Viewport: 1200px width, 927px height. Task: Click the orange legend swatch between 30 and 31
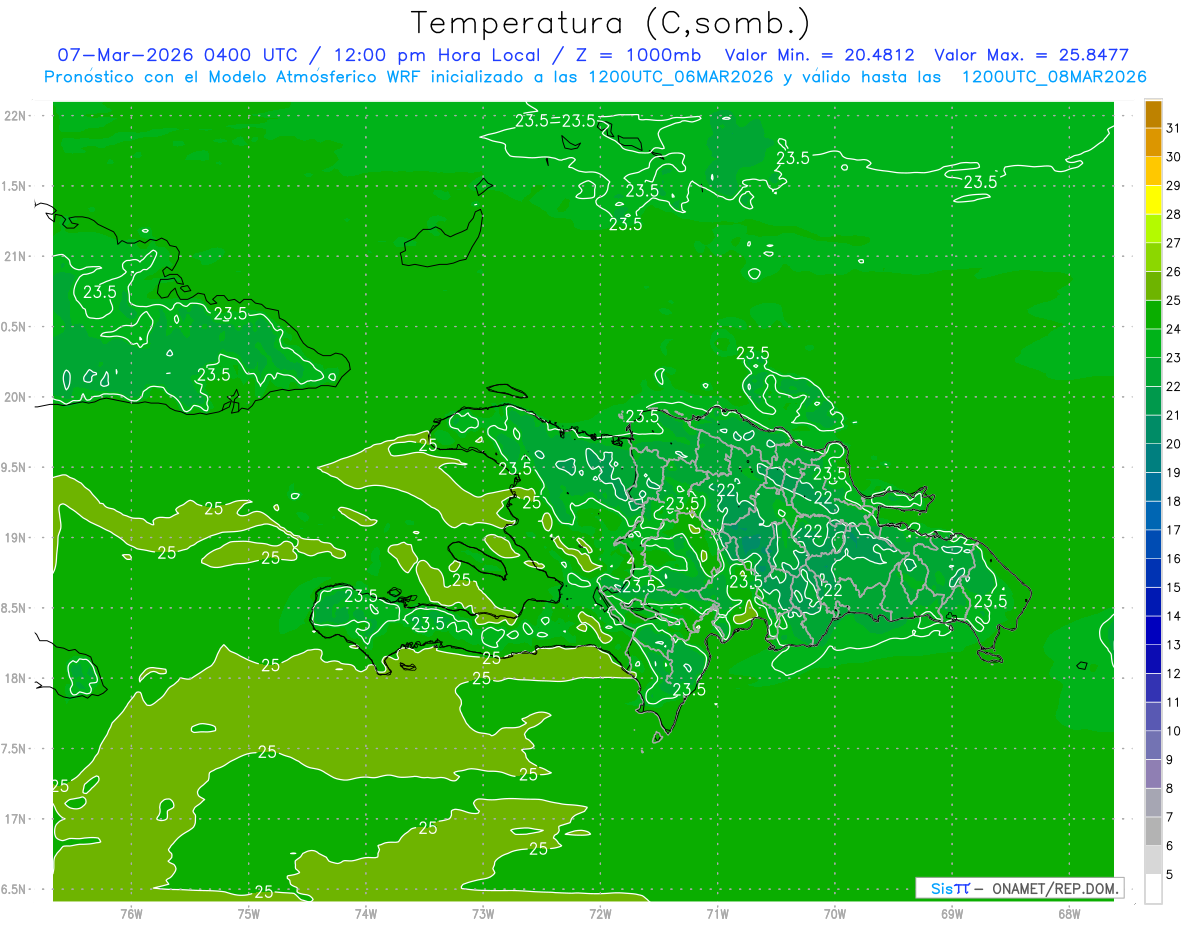point(1153,143)
